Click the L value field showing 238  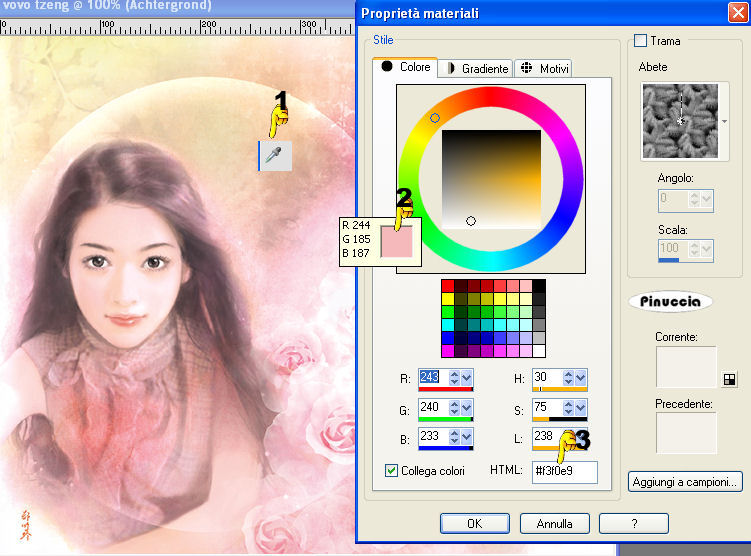(547, 436)
